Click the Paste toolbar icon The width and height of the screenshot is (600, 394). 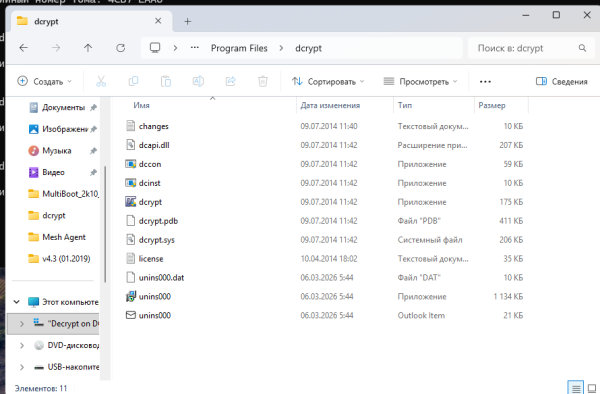click(x=166, y=81)
